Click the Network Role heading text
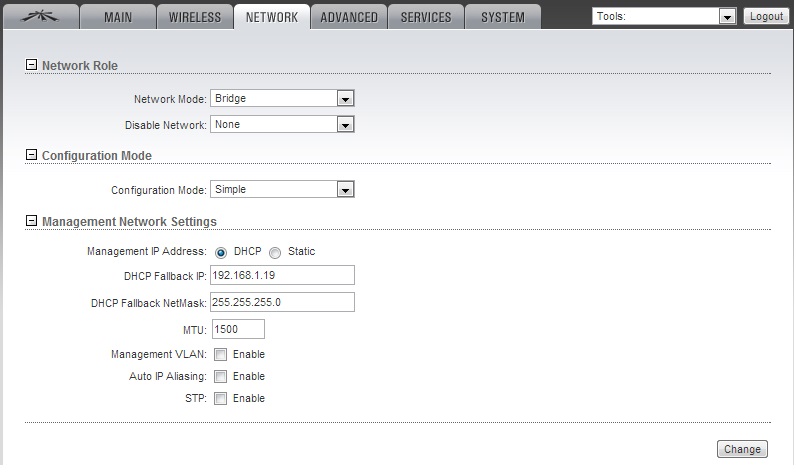 [80, 66]
